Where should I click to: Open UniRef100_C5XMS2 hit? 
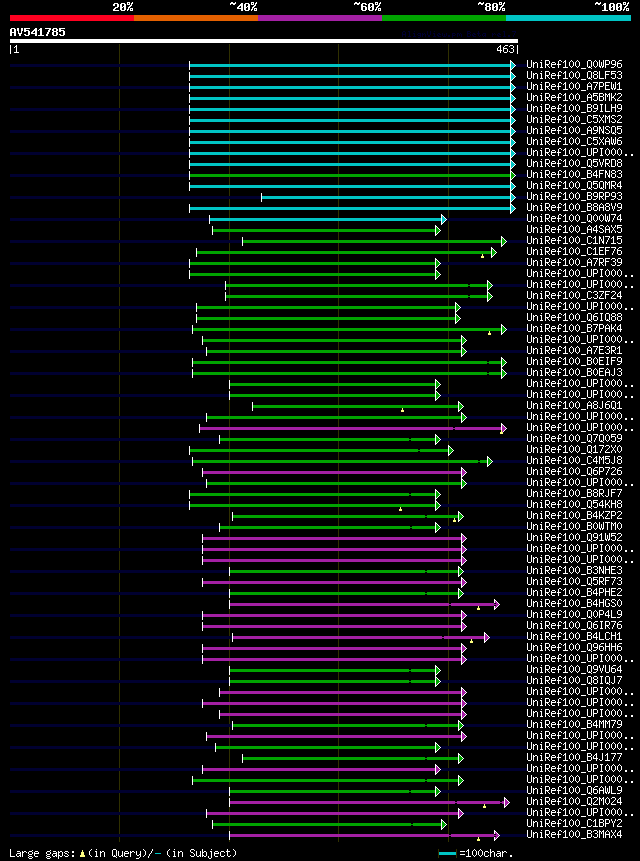coord(574,120)
